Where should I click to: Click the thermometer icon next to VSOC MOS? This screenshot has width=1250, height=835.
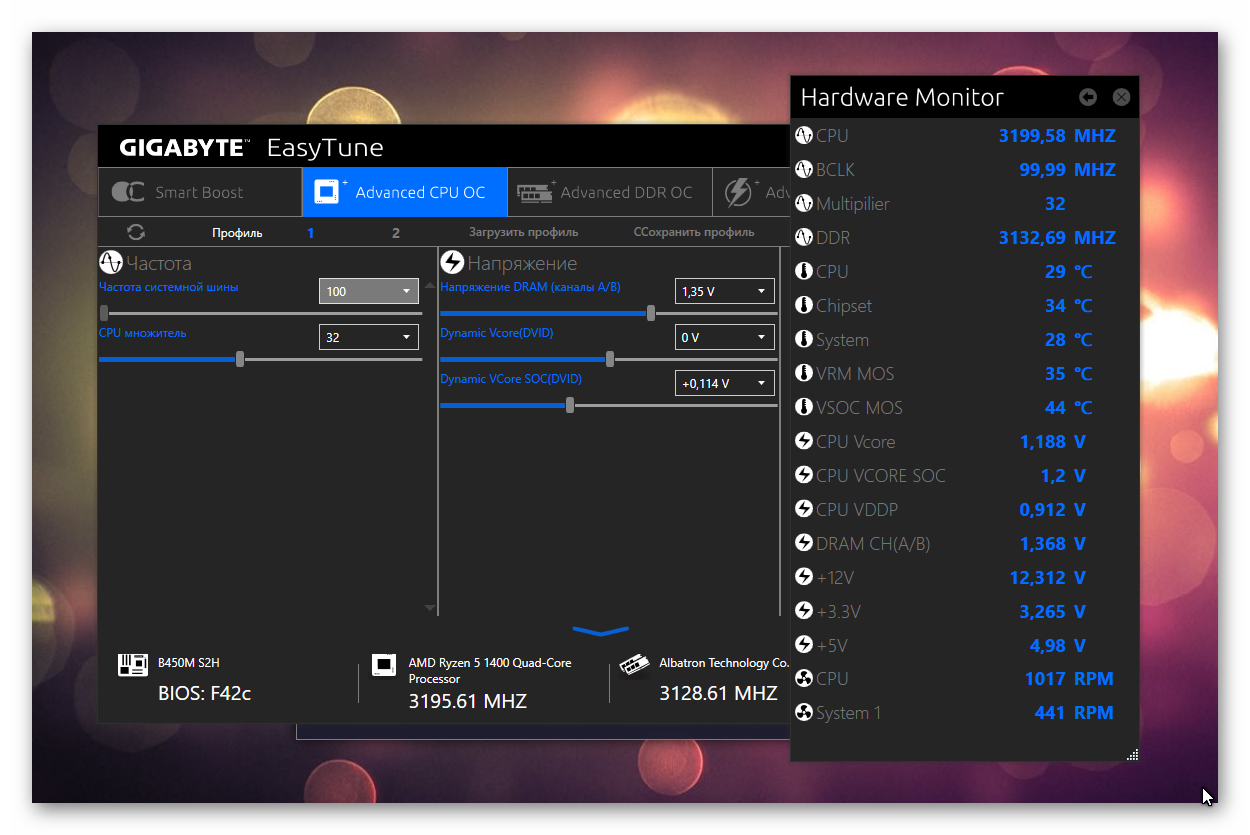click(803, 408)
